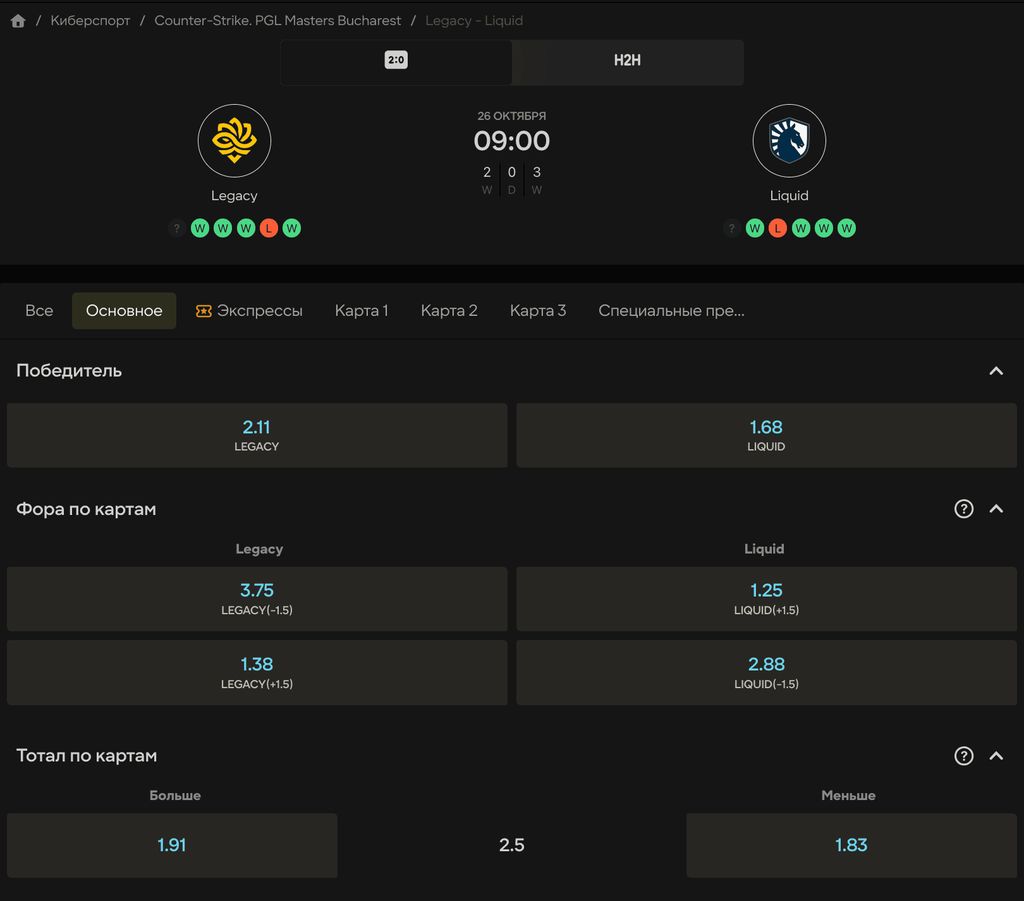The width and height of the screenshot is (1024, 901).
Task: Open the Киберспорт breadcrumb link
Action: (90, 21)
